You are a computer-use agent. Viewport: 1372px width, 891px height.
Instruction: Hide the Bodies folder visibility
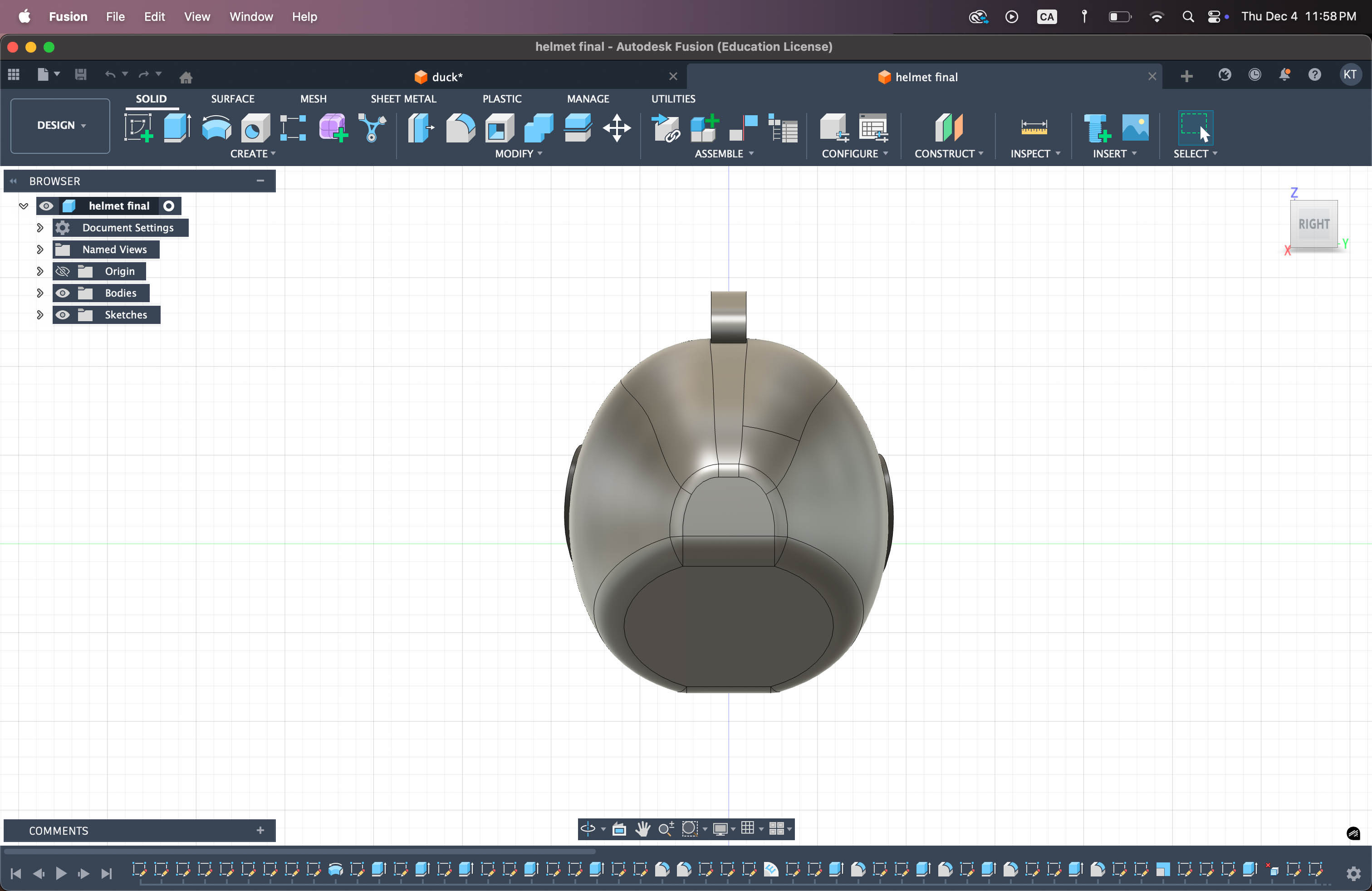coord(63,293)
